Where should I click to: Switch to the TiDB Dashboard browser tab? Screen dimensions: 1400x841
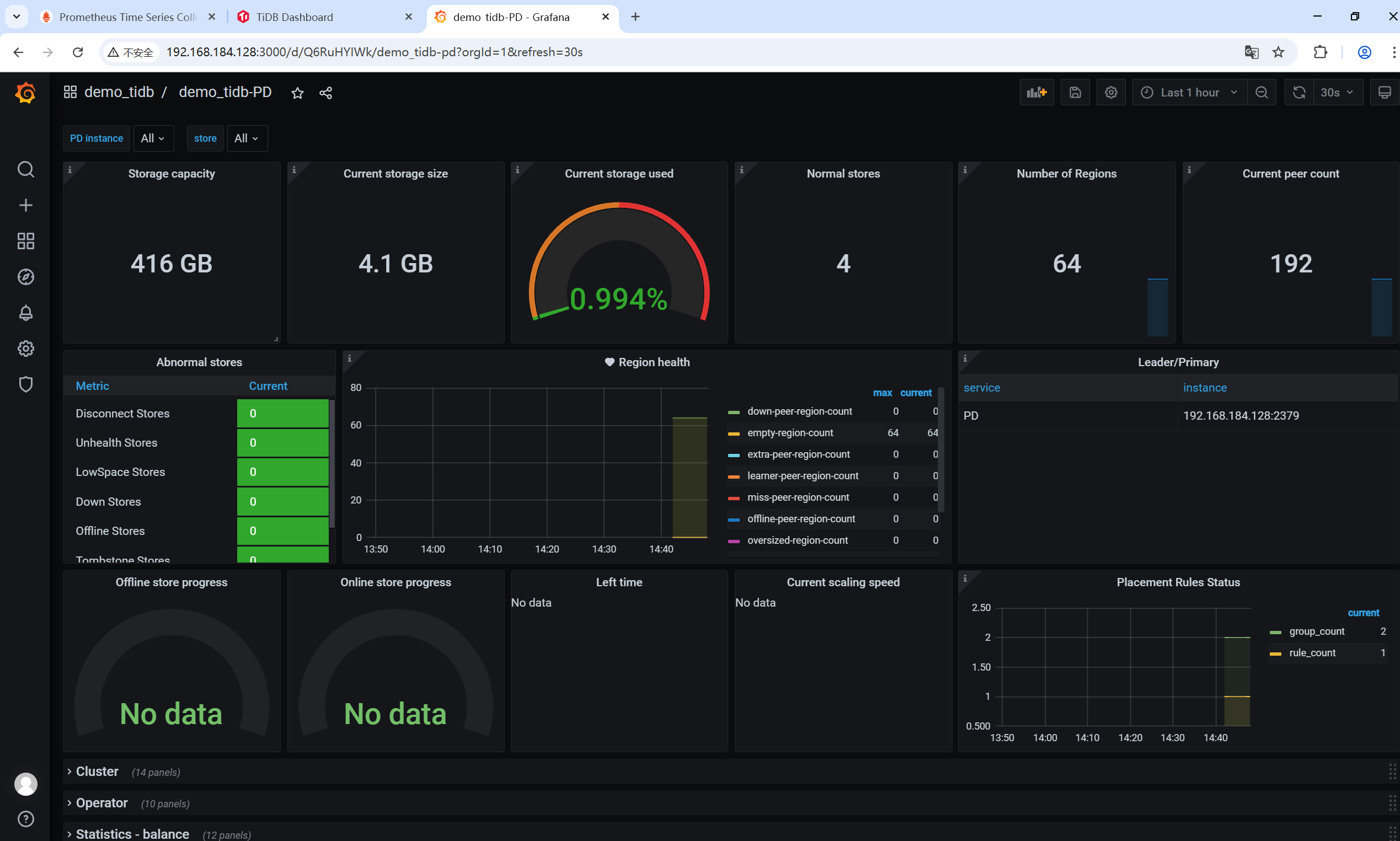pos(294,17)
